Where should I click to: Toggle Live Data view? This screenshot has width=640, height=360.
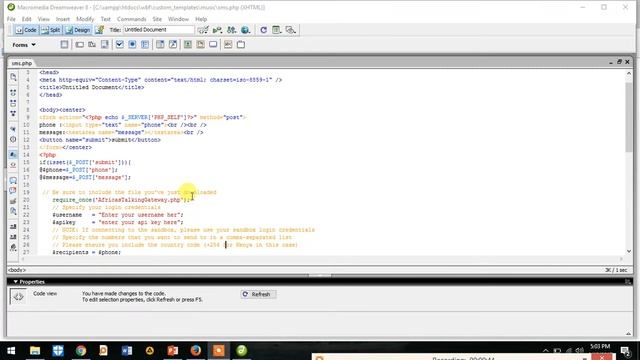coord(99,30)
